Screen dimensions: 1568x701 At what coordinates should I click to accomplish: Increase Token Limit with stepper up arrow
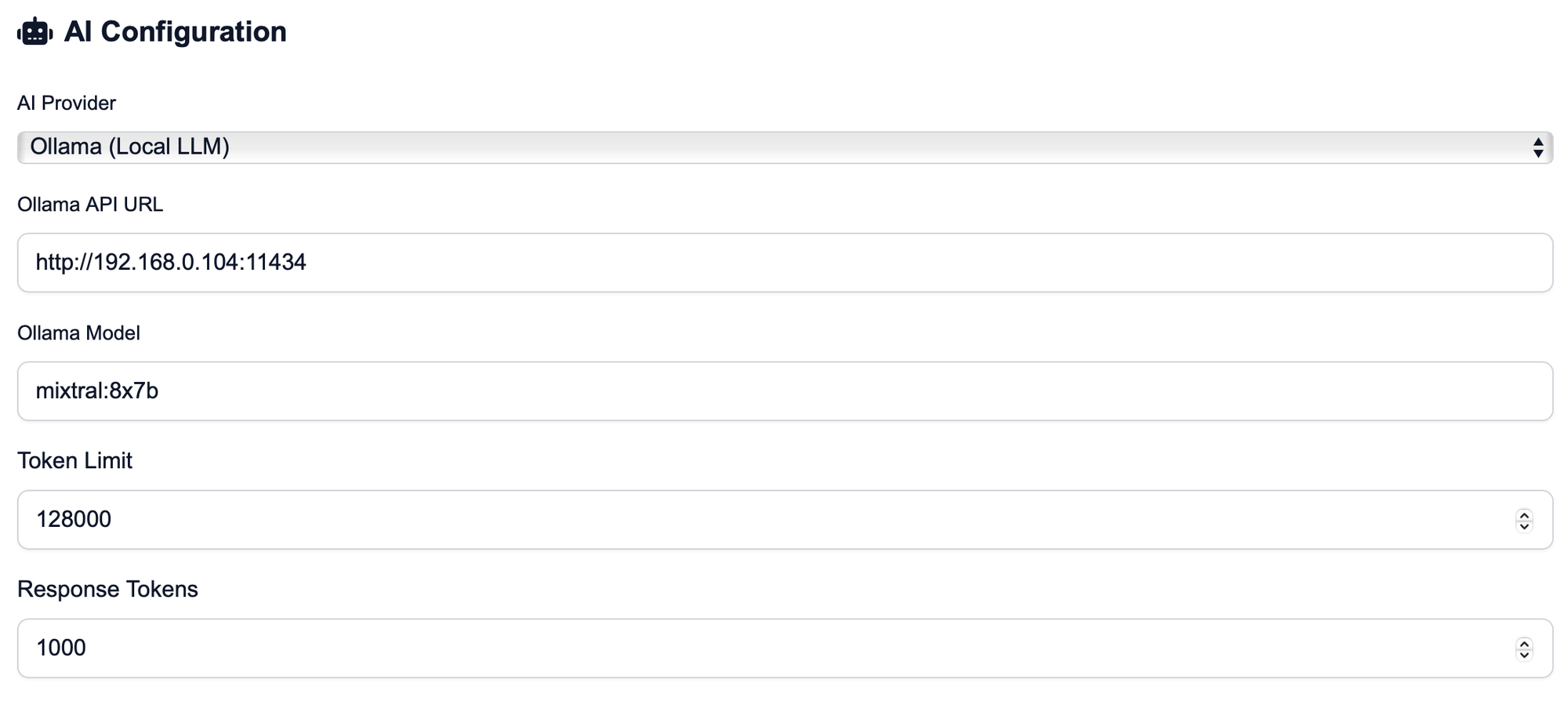(1524, 514)
